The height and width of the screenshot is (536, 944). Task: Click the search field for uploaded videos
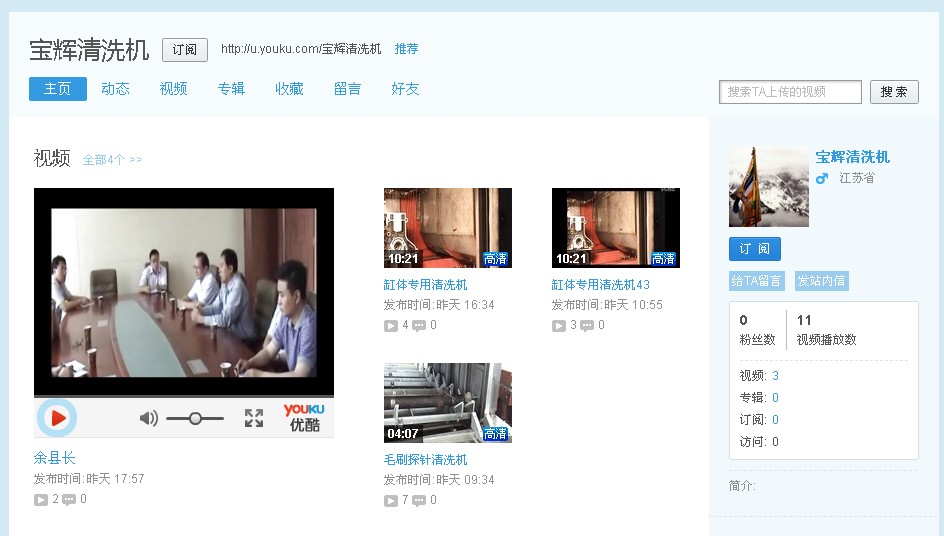(x=790, y=92)
